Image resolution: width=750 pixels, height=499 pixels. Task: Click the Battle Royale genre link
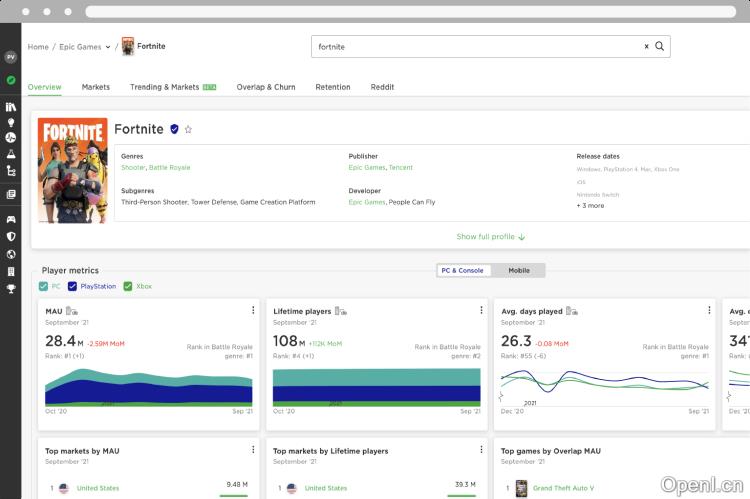[169, 168]
